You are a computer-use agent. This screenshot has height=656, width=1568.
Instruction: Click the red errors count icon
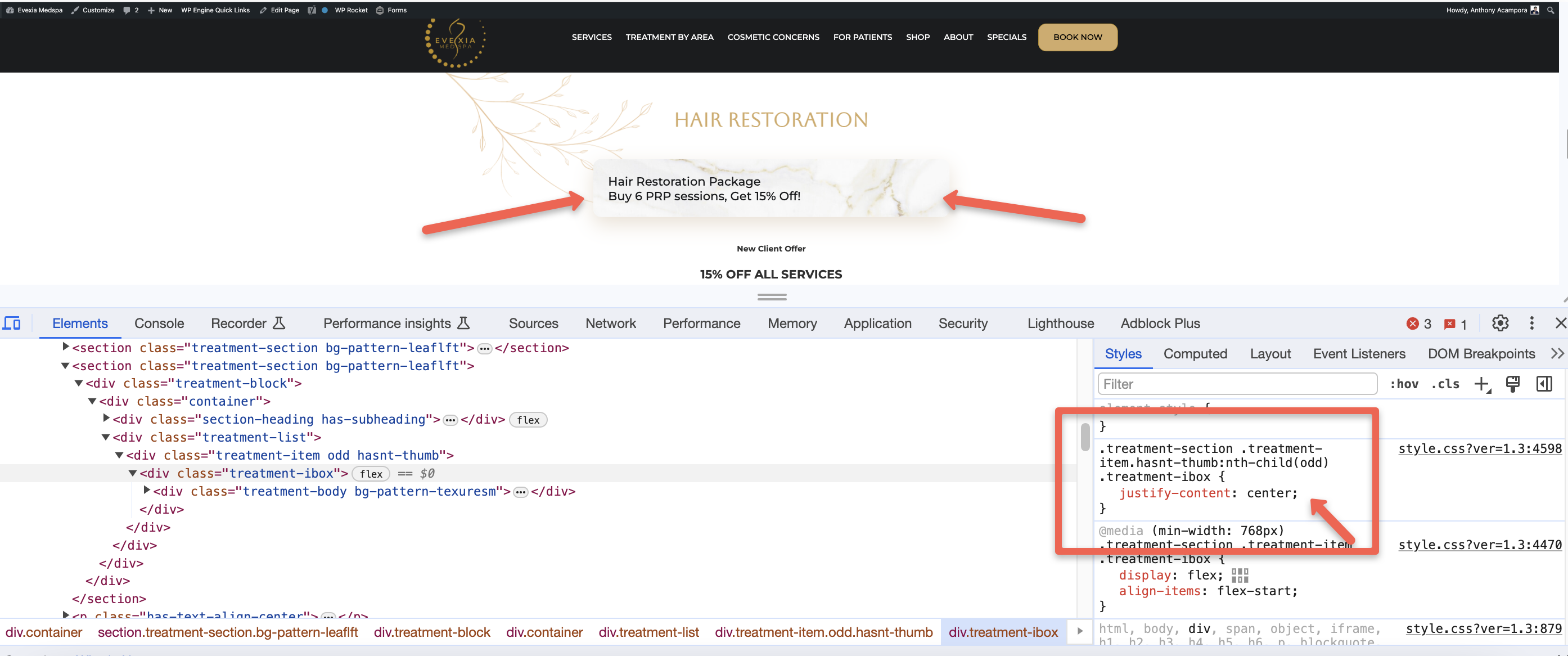pos(1412,324)
